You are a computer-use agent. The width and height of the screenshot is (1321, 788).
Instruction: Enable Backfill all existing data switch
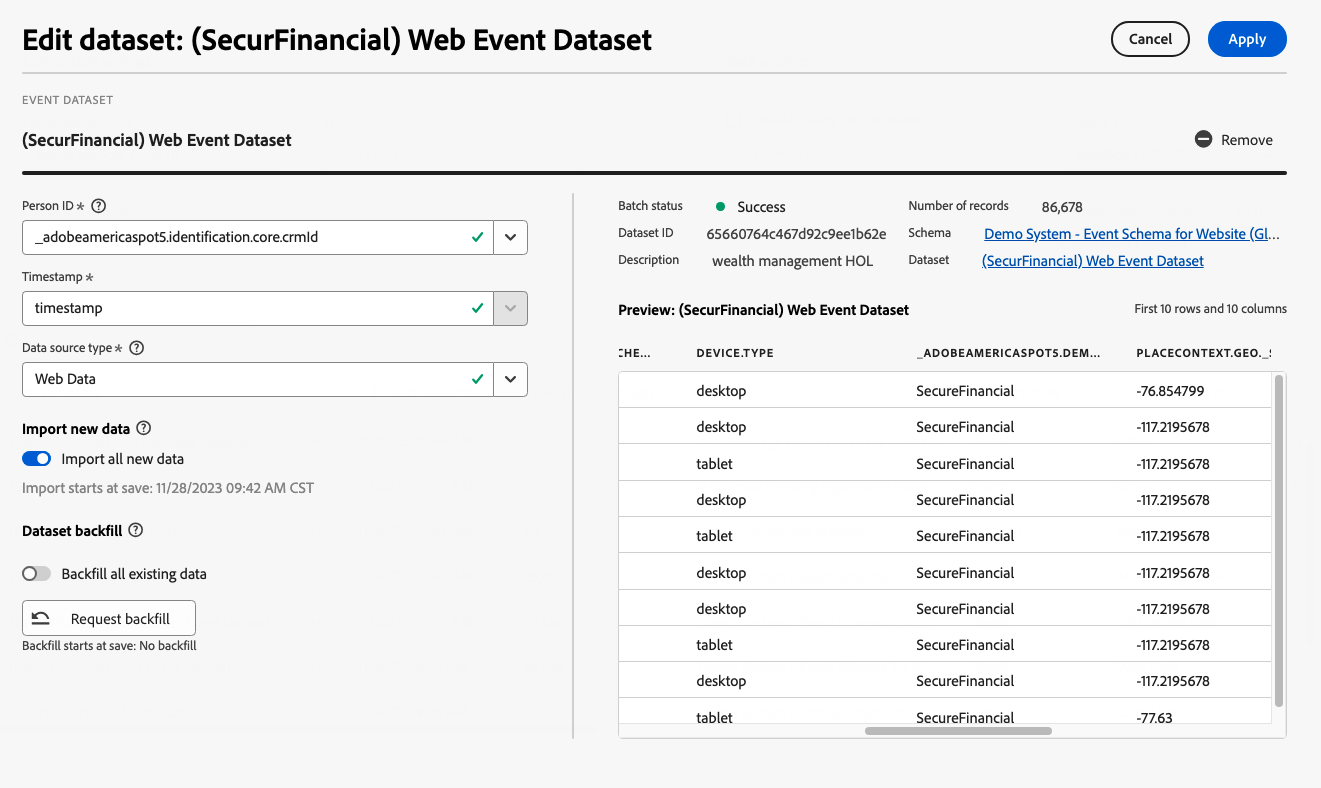(x=36, y=574)
